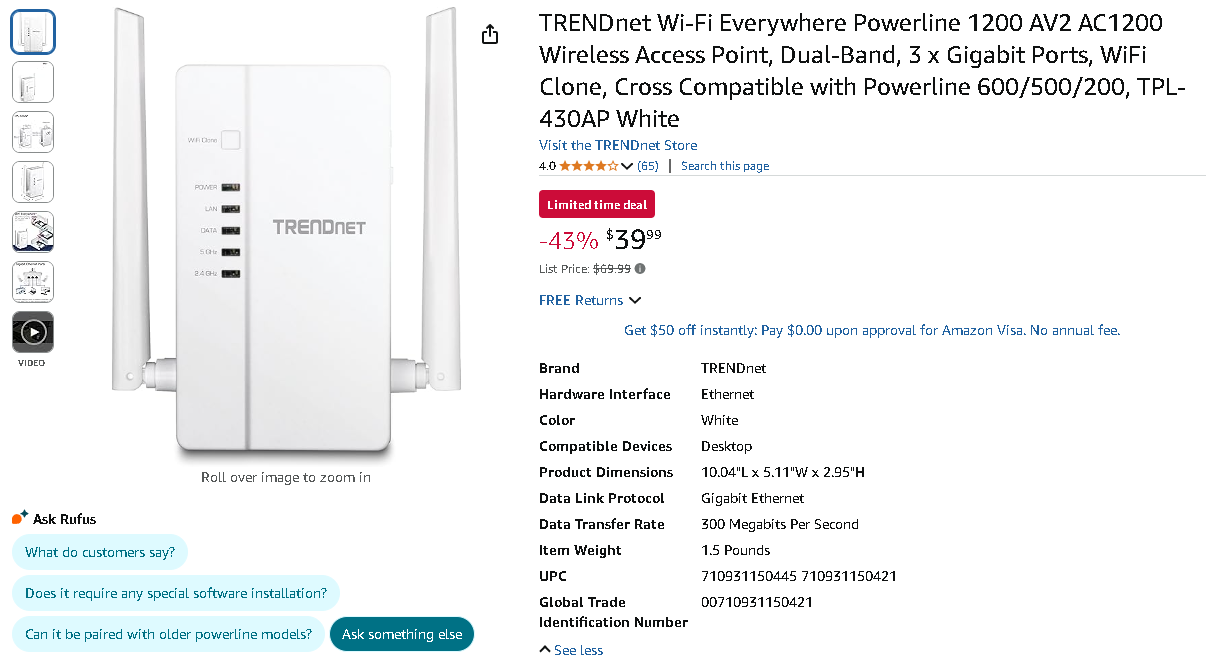The height and width of the screenshot is (662, 1213).
Task: Click the Limited time deal badge
Action: 596,203
